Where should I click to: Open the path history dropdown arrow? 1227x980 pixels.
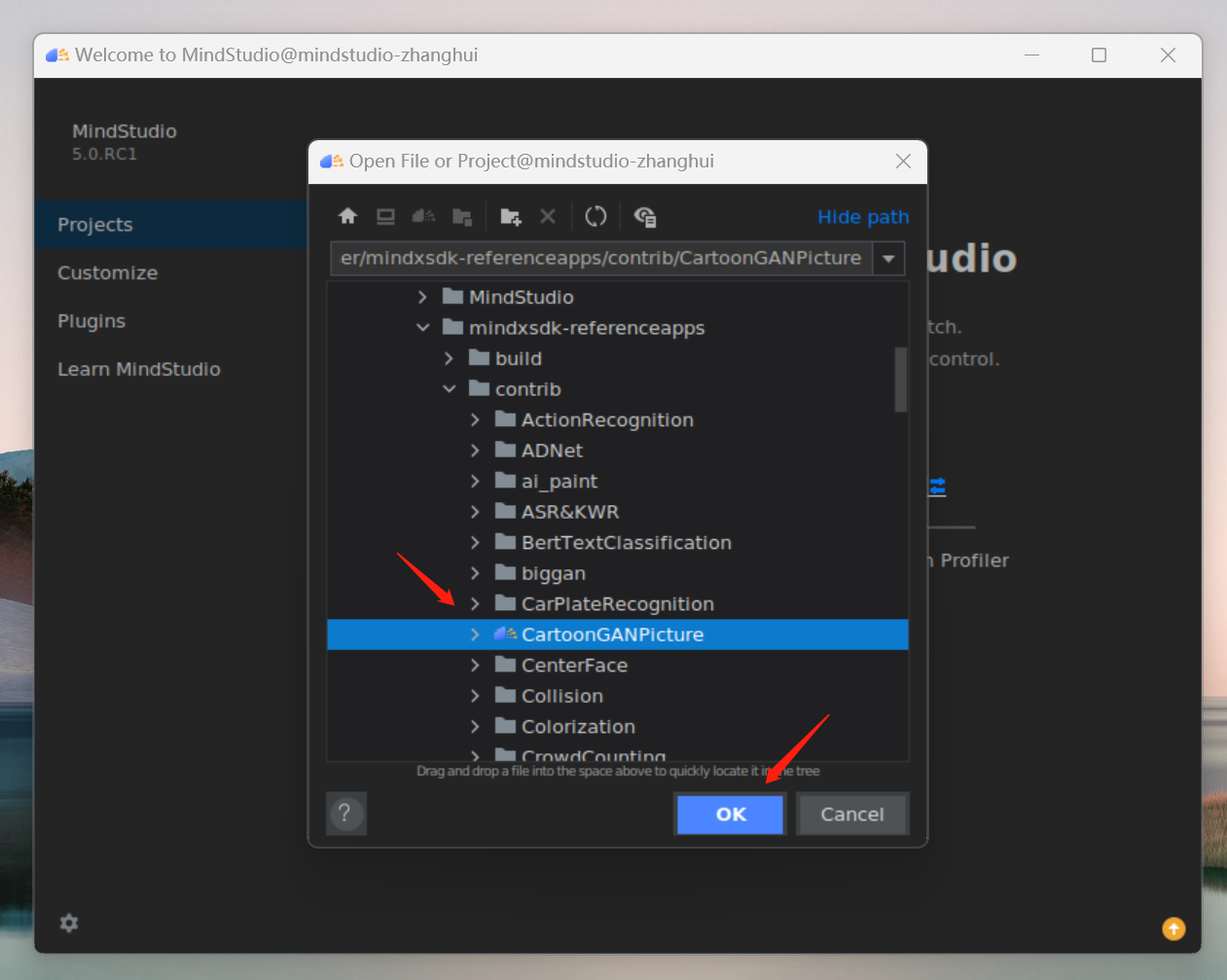[x=888, y=259]
